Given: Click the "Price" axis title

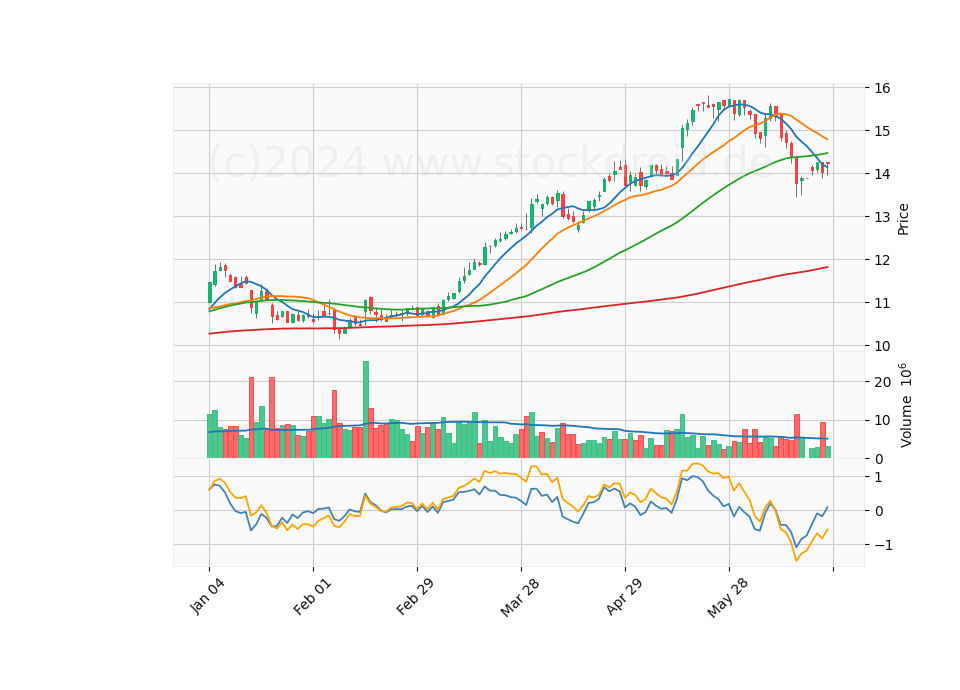Looking at the screenshot, I should tap(902, 219).
